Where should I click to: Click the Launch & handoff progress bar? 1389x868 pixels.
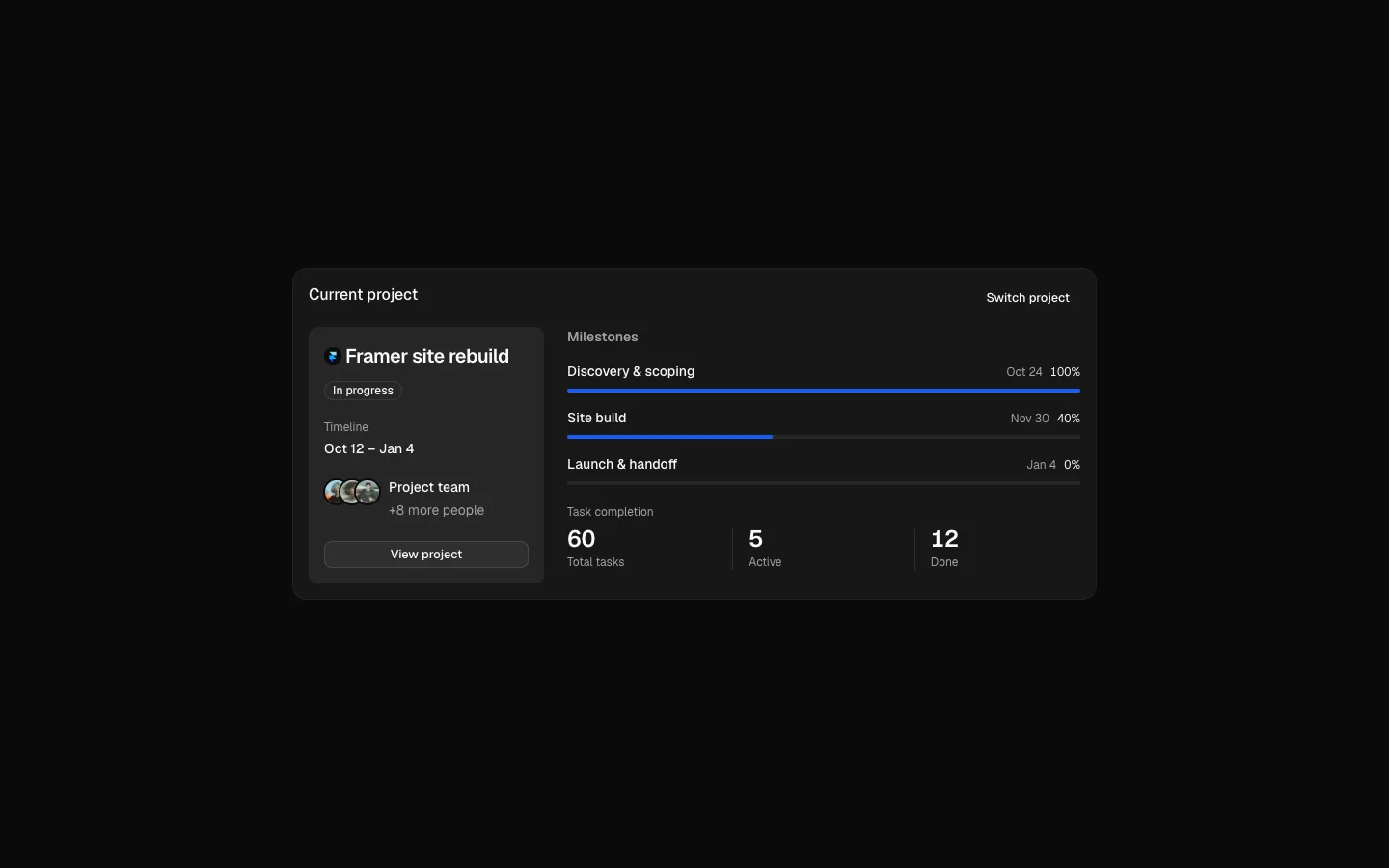pos(824,483)
